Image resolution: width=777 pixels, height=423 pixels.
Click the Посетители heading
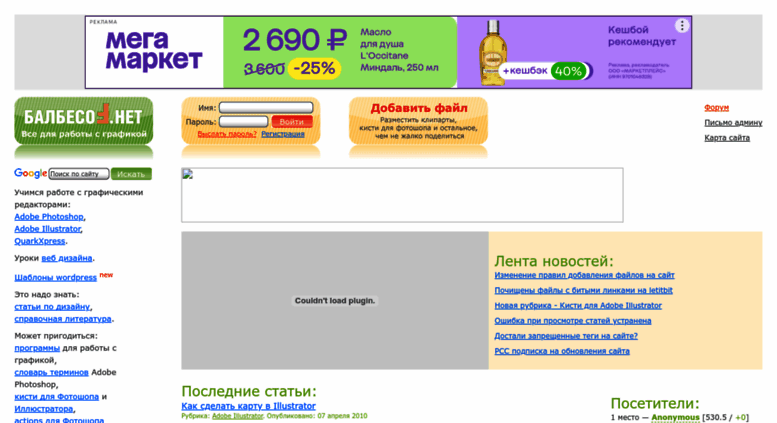[x=655, y=403]
